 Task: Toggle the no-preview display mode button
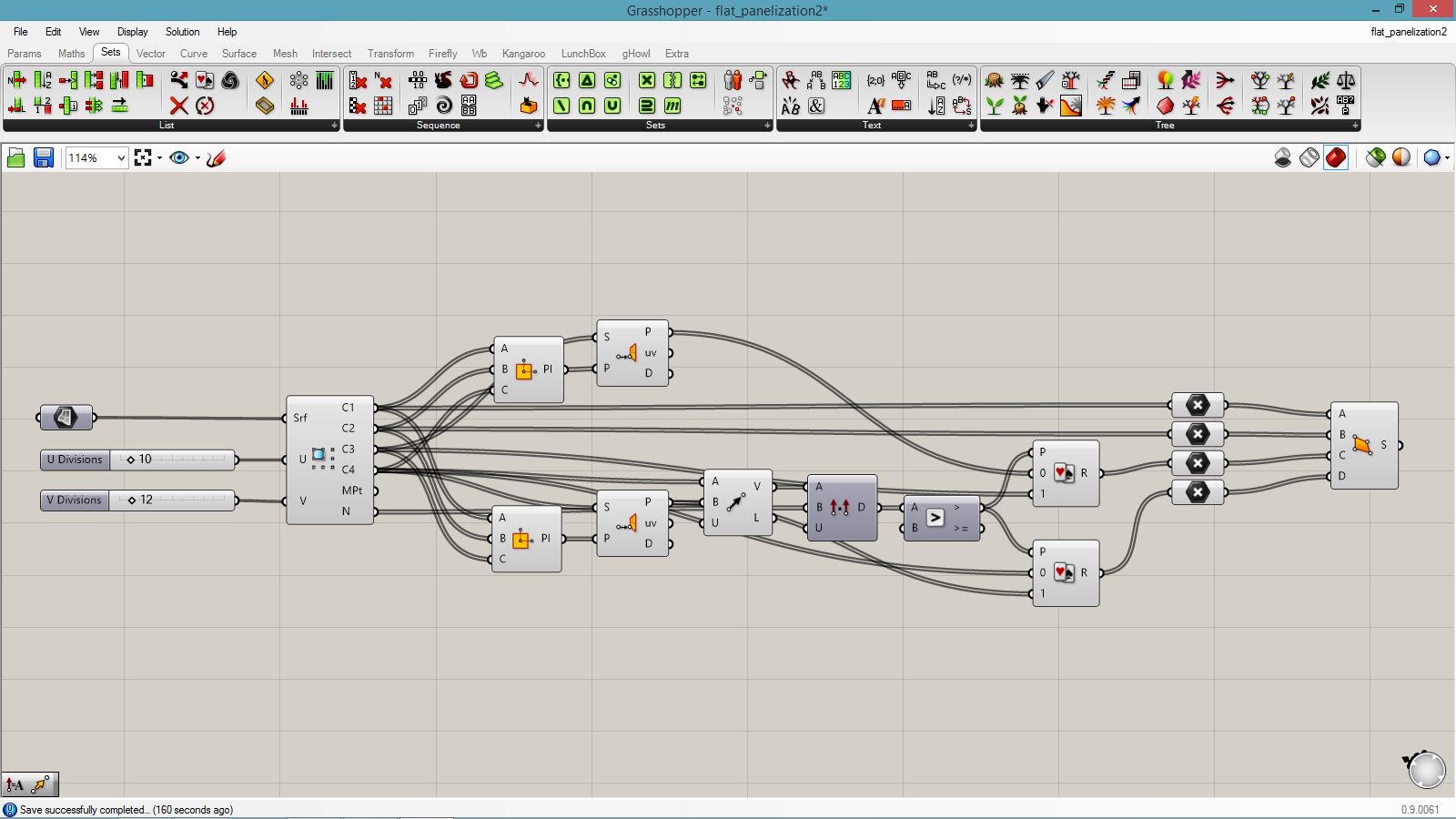(1282, 158)
